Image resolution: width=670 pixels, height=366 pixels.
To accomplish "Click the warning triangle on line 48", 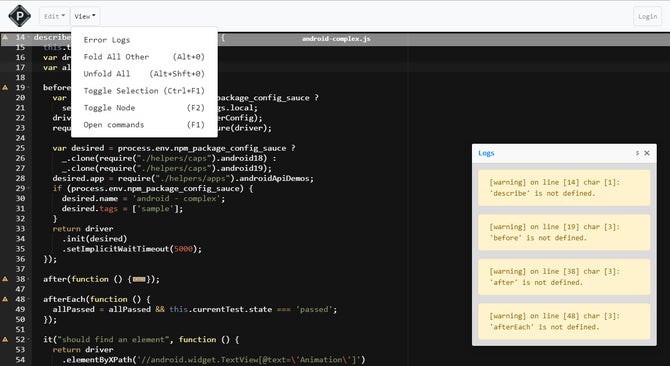I will click(x=5, y=299).
